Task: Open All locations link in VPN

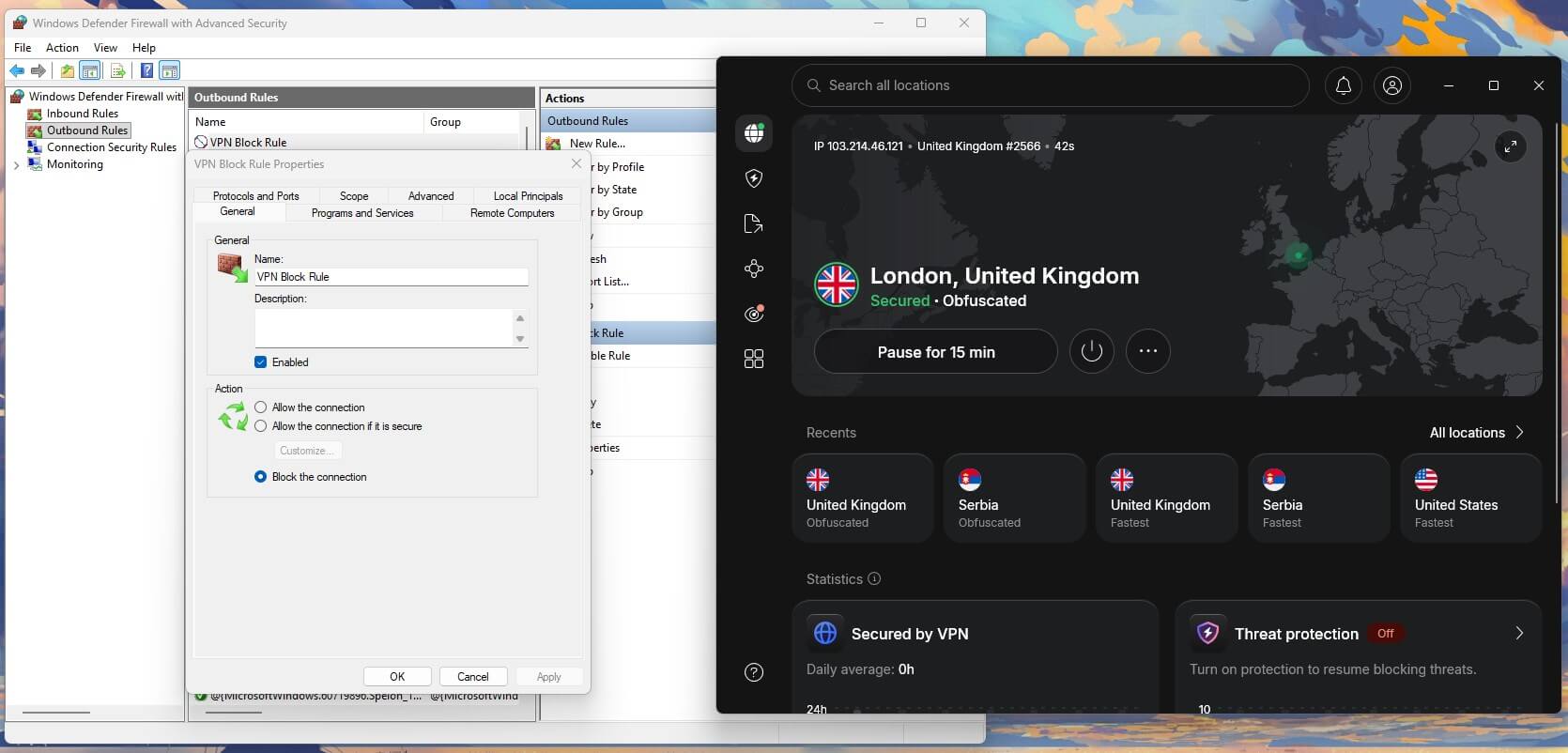Action: (x=1476, y=433)
